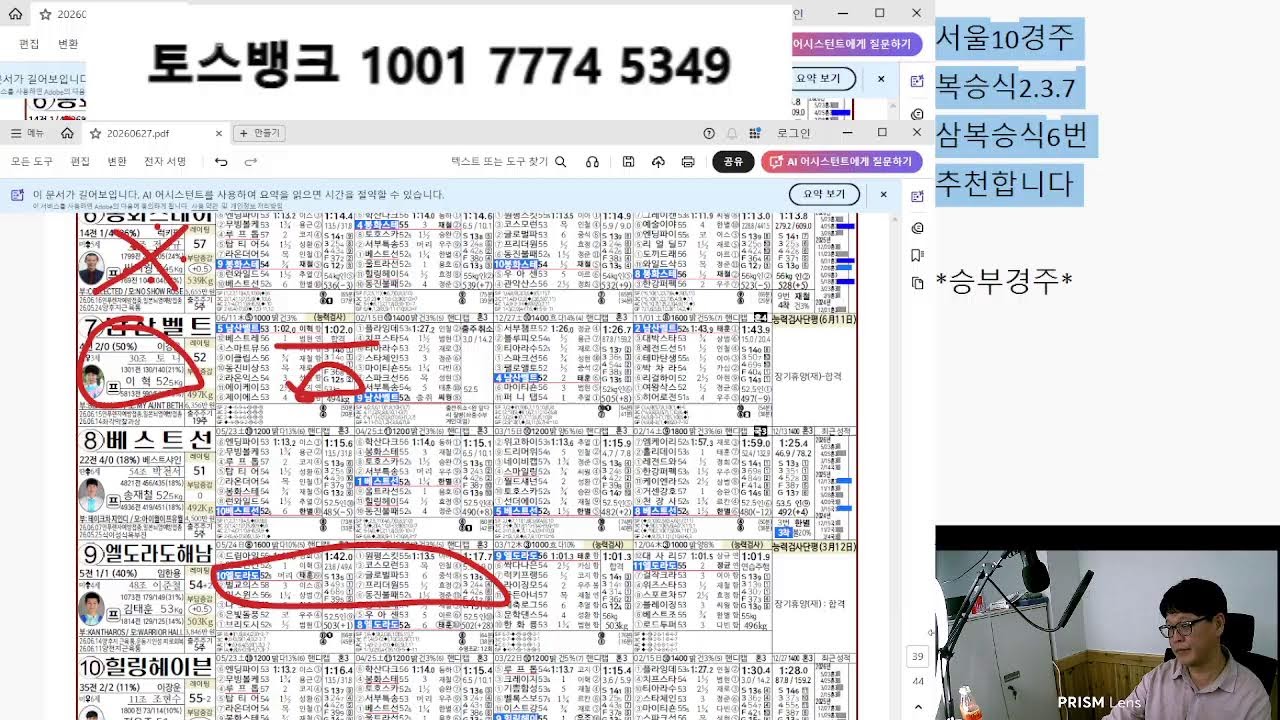Open bookmarks panel icon in right sidebar
The image size is (1280, 720).
[x=917, y=256]
